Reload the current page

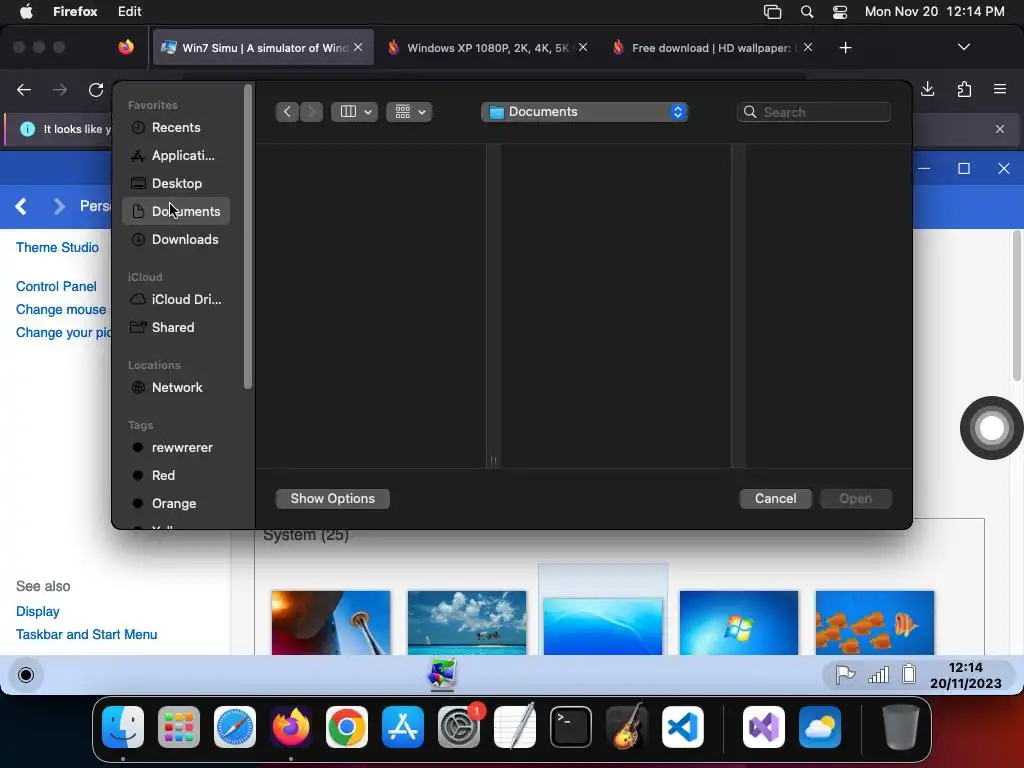pyautogui.click(x=96, y=89)
